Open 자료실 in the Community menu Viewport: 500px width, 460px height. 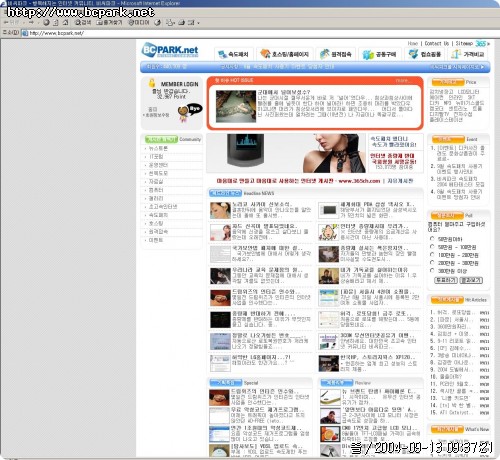pyautogui.click(x=156, y=182)
